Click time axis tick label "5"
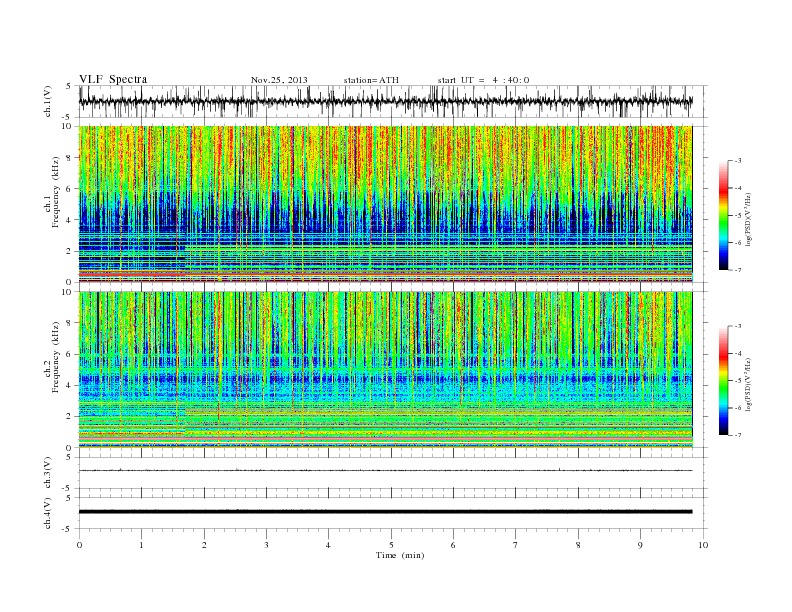This screenshot has width=792, height=612. point(391,545)
